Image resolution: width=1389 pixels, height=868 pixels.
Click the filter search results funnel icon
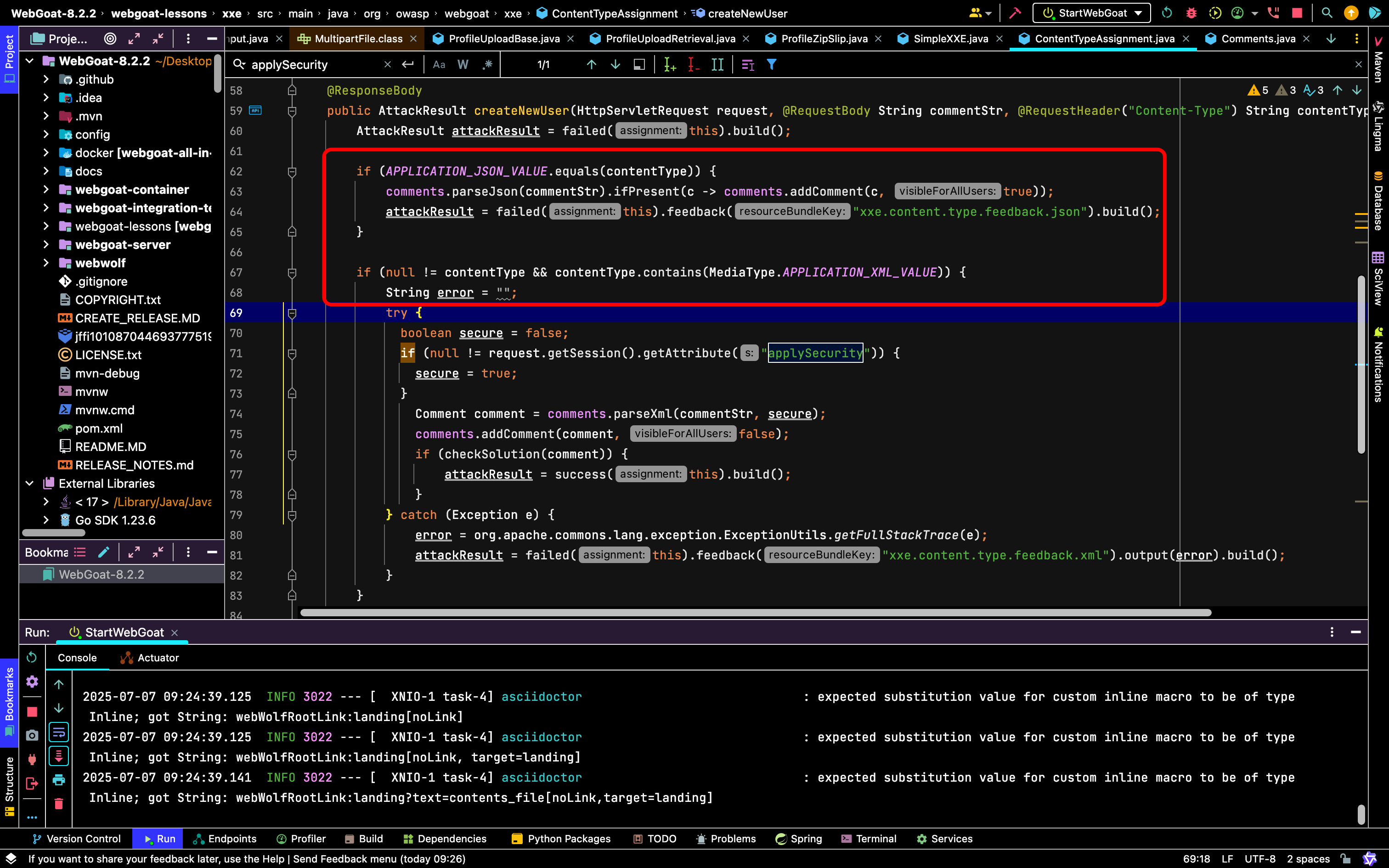click(771, 65)
